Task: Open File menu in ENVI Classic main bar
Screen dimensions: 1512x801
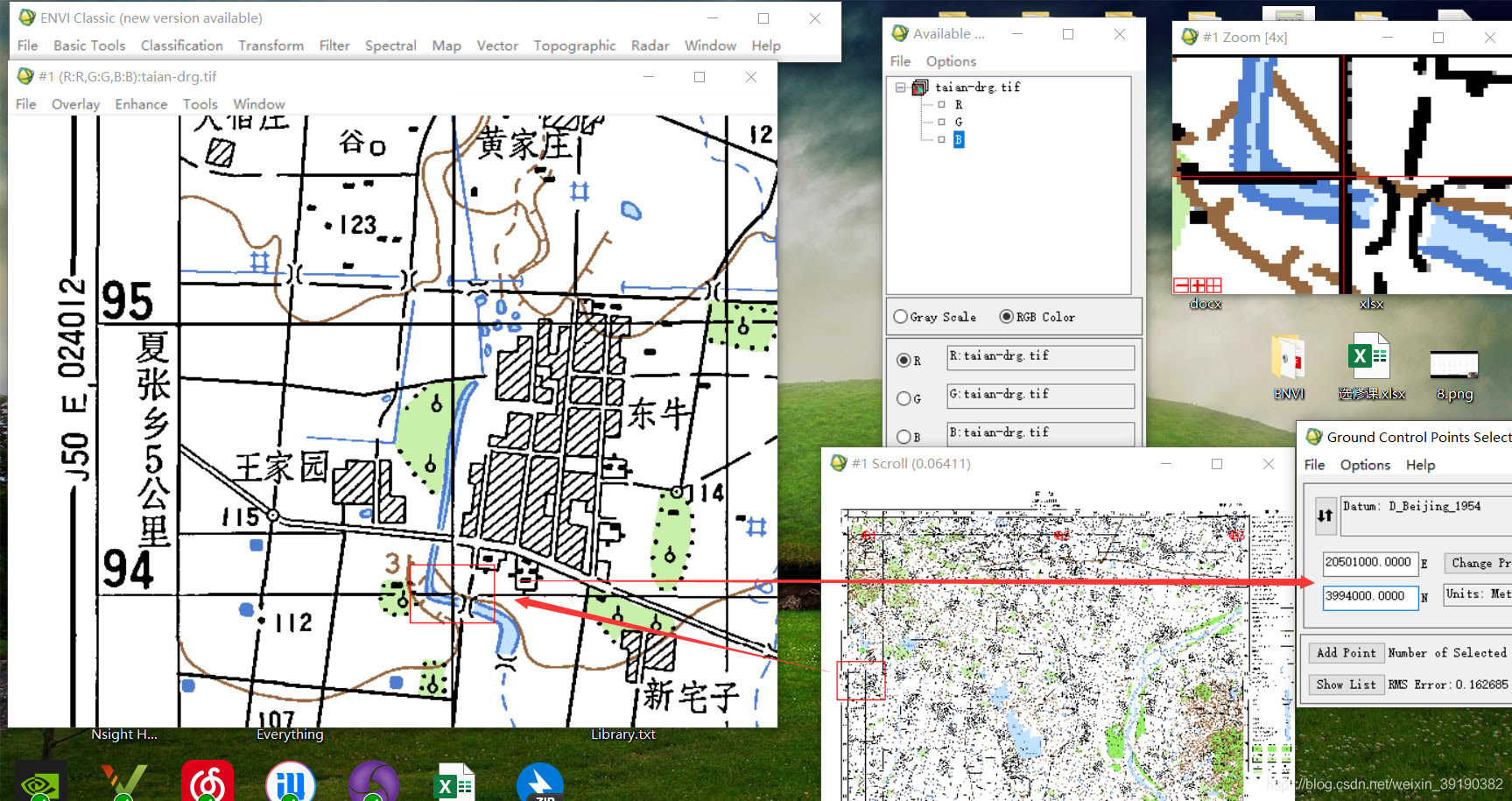Action: [28, 46]
